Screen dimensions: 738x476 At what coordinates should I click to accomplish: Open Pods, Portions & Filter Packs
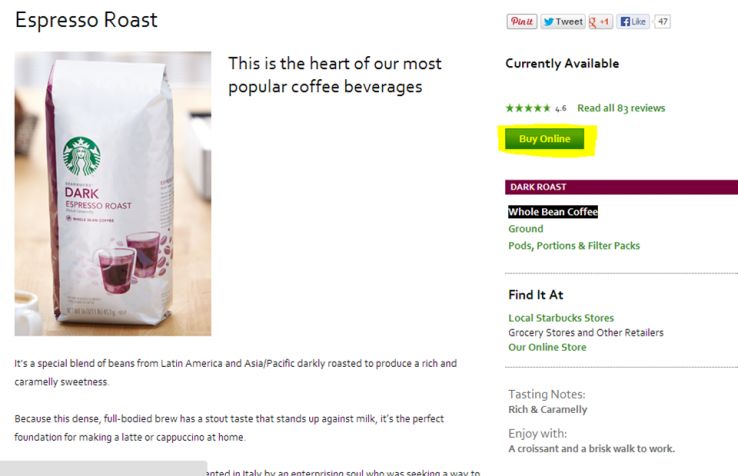pos(573,246)
